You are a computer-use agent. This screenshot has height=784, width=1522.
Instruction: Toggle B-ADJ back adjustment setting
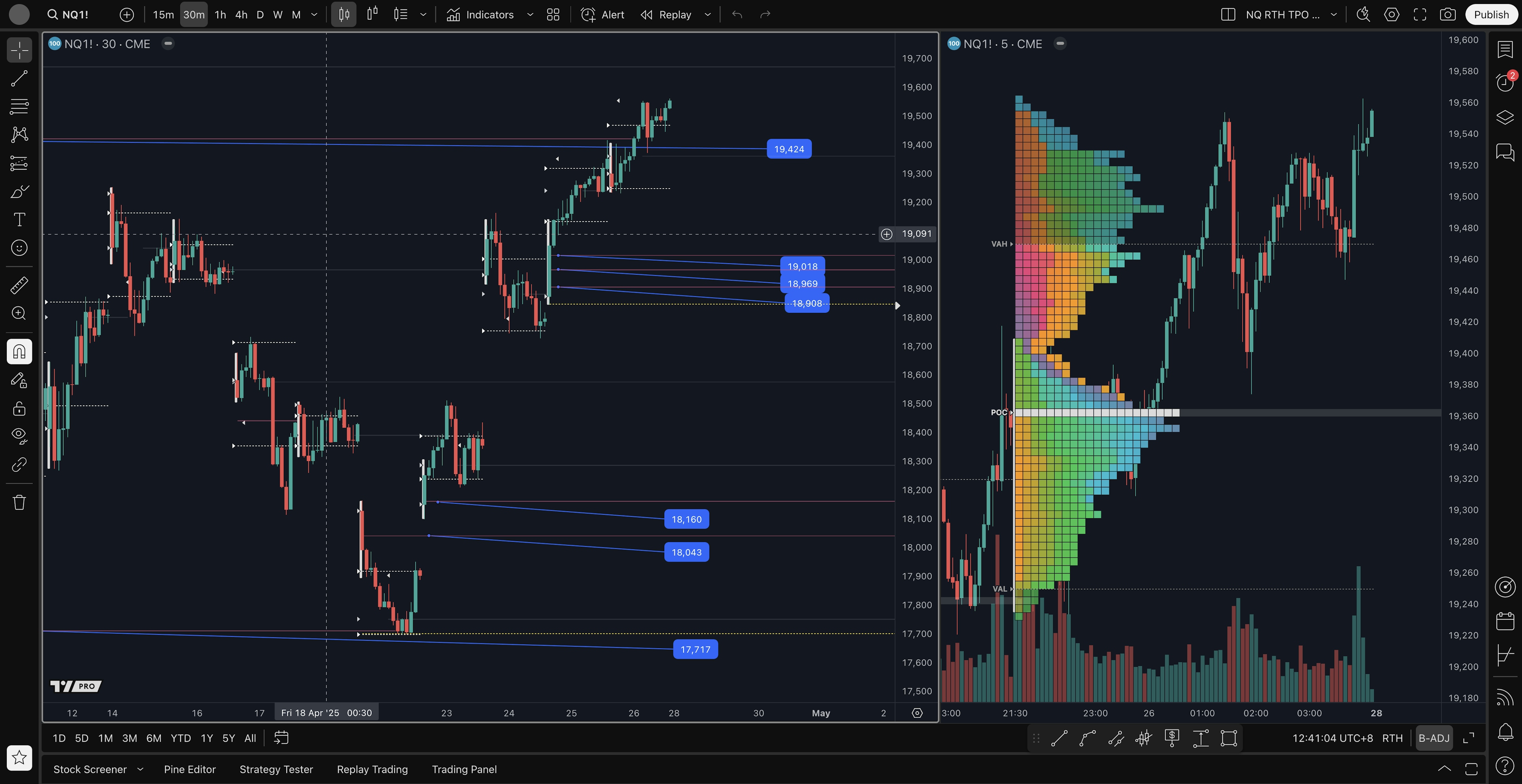1433,738
